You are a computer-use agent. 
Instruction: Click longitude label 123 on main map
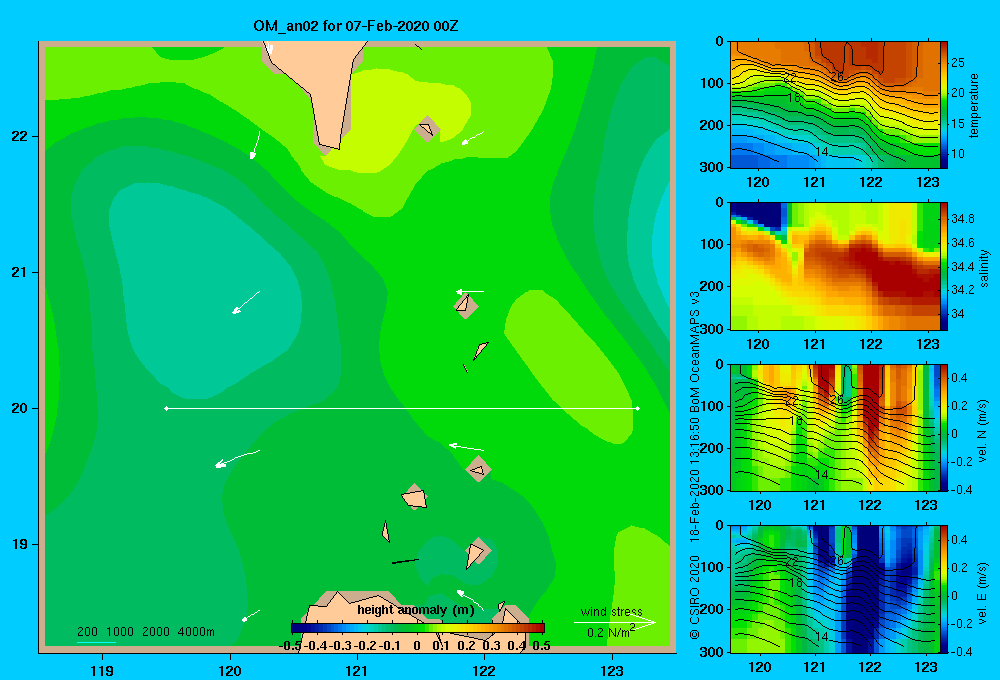coord(612,670)
